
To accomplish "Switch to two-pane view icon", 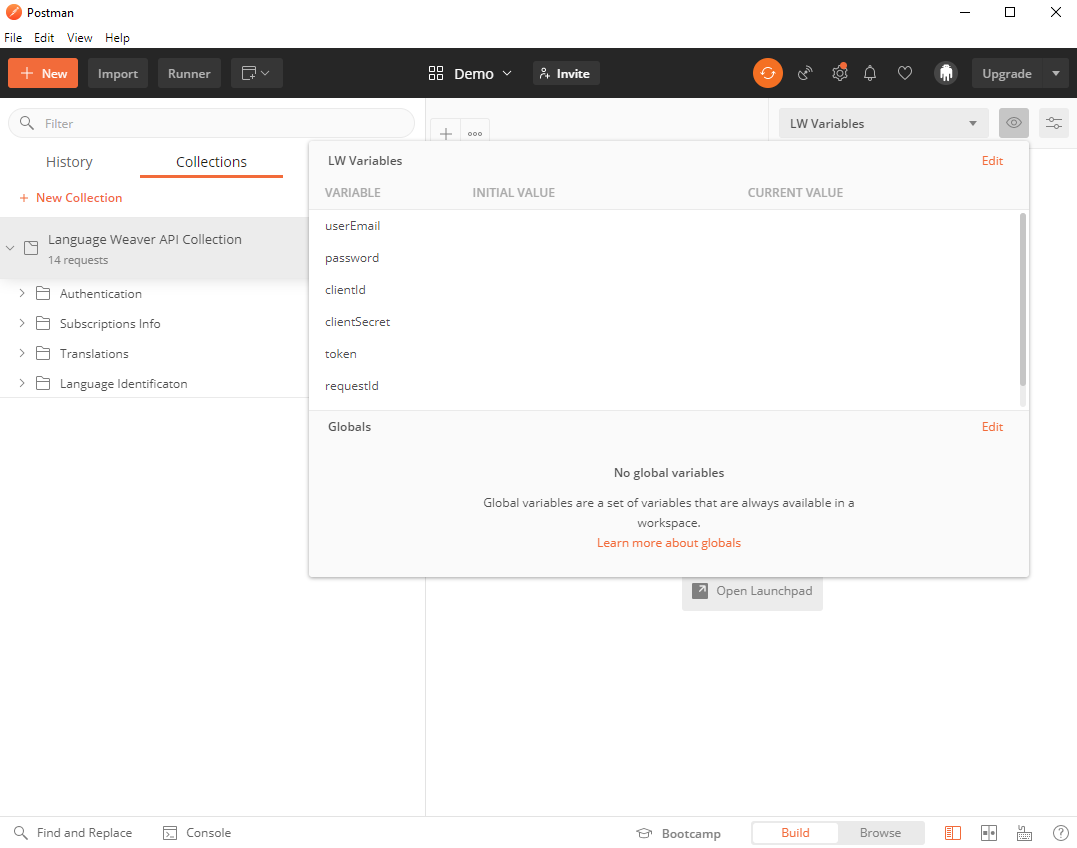I will (x=988, y=833).
